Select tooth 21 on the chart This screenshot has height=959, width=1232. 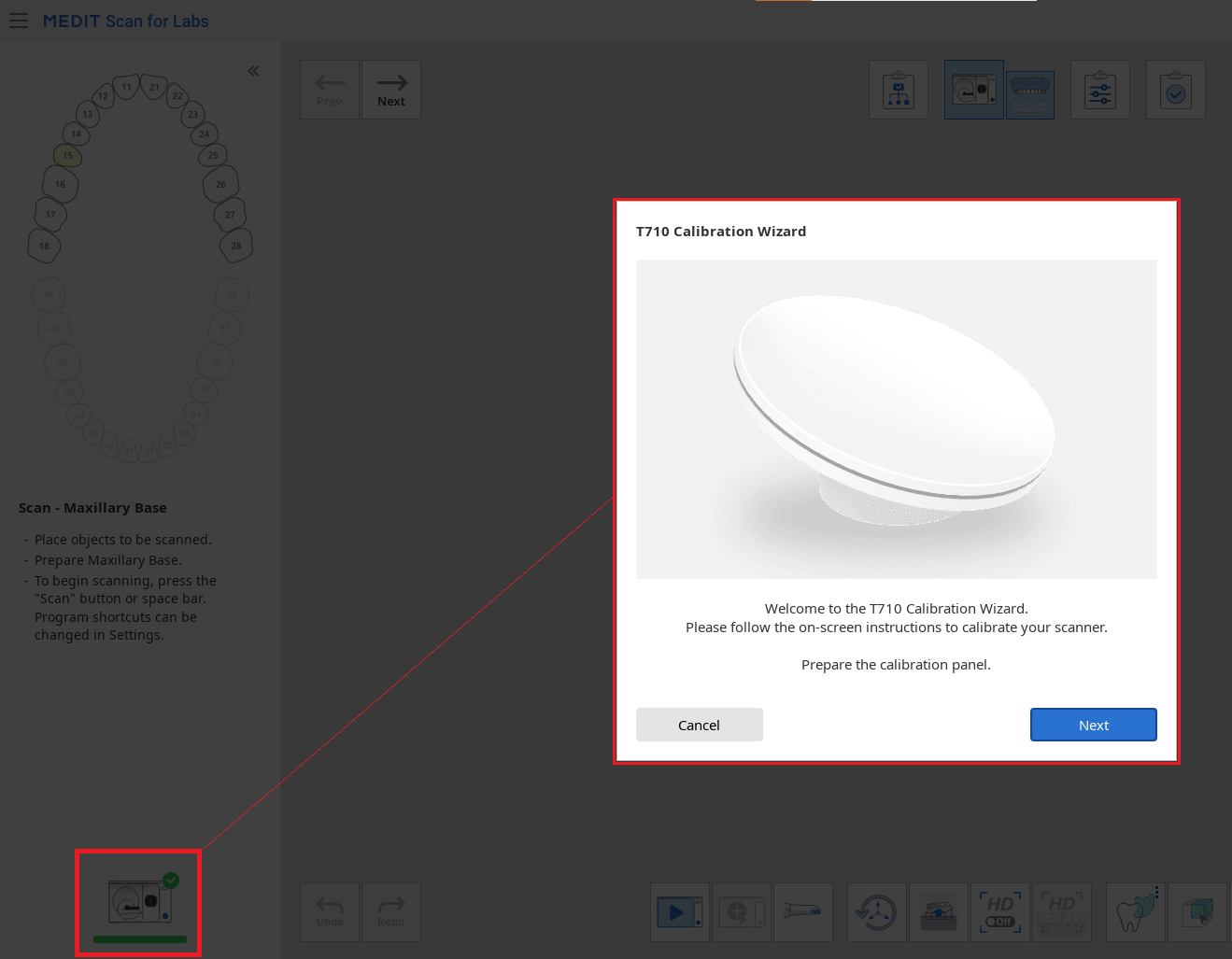click(x=154, y=88)
